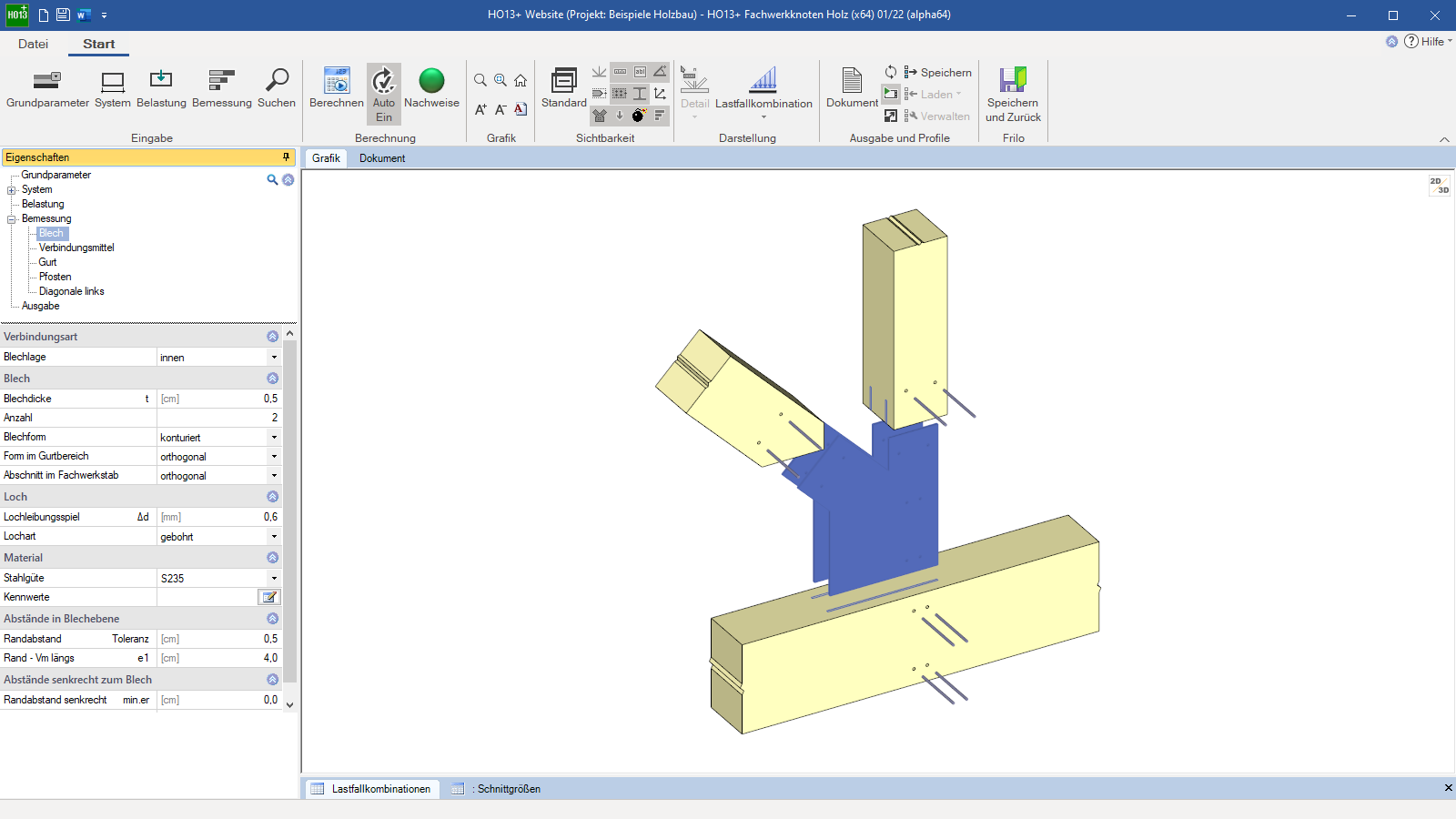Click the refresh arrows icon near Dokument
This screenshot has height=819, width=1456.
pyautogui.click(x=891, y=72)
